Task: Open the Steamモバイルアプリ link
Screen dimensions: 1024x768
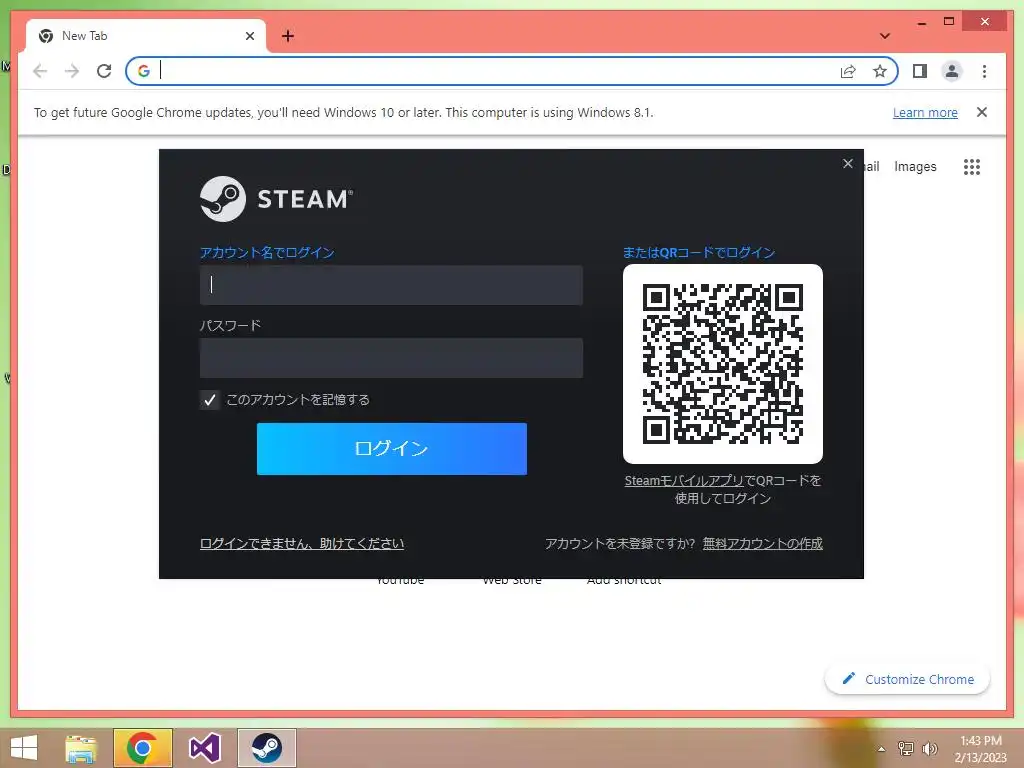Action: (x=684, y=481)
